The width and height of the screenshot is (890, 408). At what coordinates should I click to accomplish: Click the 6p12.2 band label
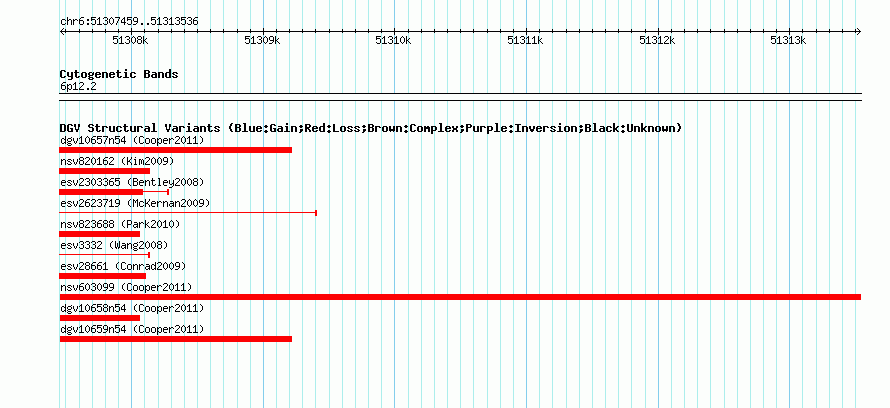pos(78,87)
